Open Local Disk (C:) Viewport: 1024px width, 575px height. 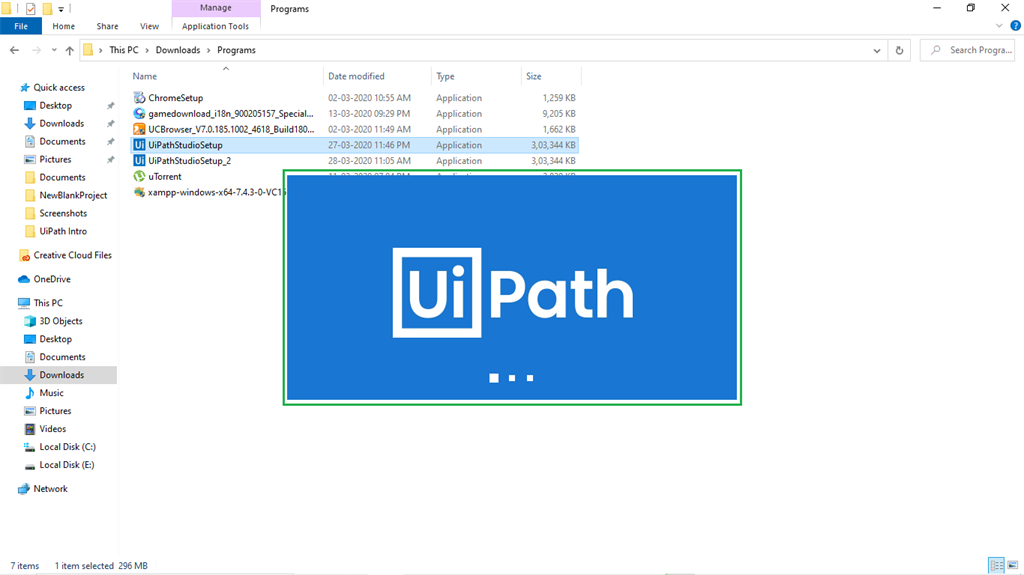click(67, 447)
